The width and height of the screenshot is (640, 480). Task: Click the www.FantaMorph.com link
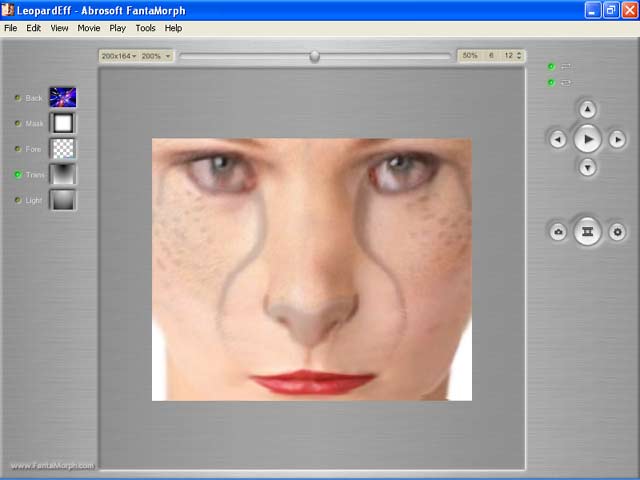tap(52, 465)
